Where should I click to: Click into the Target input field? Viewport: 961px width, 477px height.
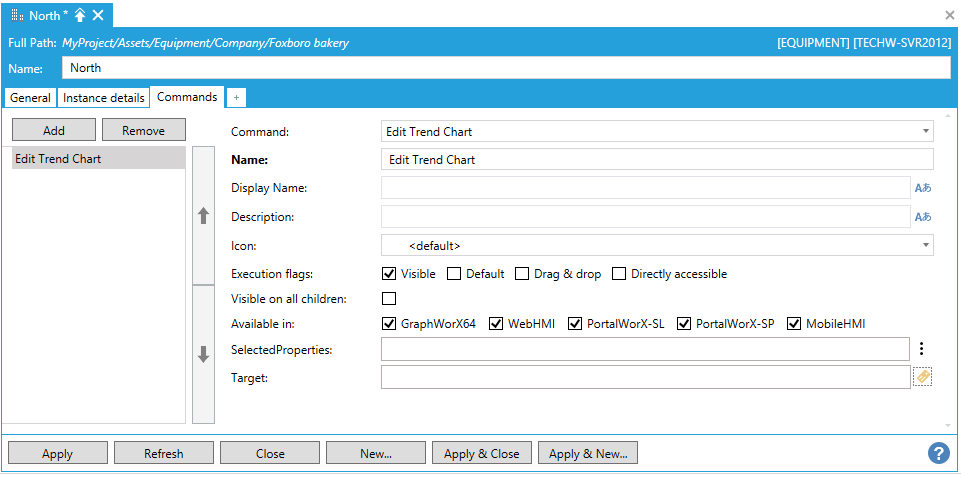click(645, 377)
